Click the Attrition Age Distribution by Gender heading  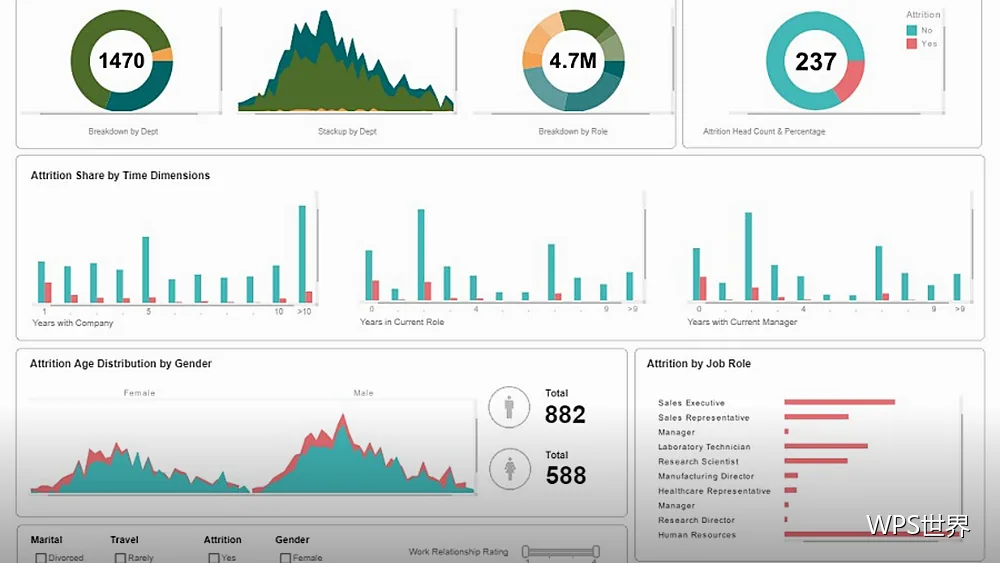click(121, 363)
